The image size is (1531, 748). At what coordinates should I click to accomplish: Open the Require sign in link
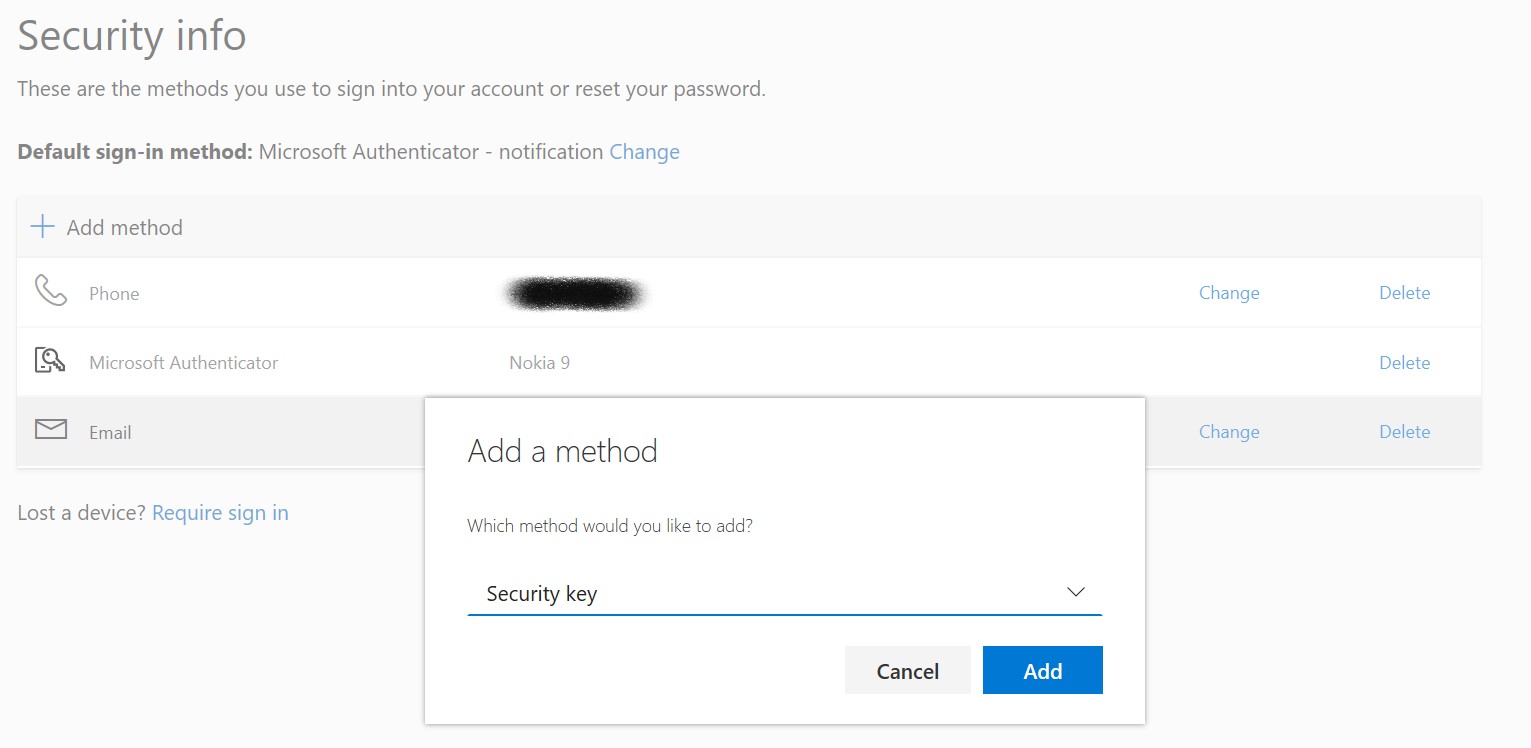pyautogui.click(x=220, y=513)
